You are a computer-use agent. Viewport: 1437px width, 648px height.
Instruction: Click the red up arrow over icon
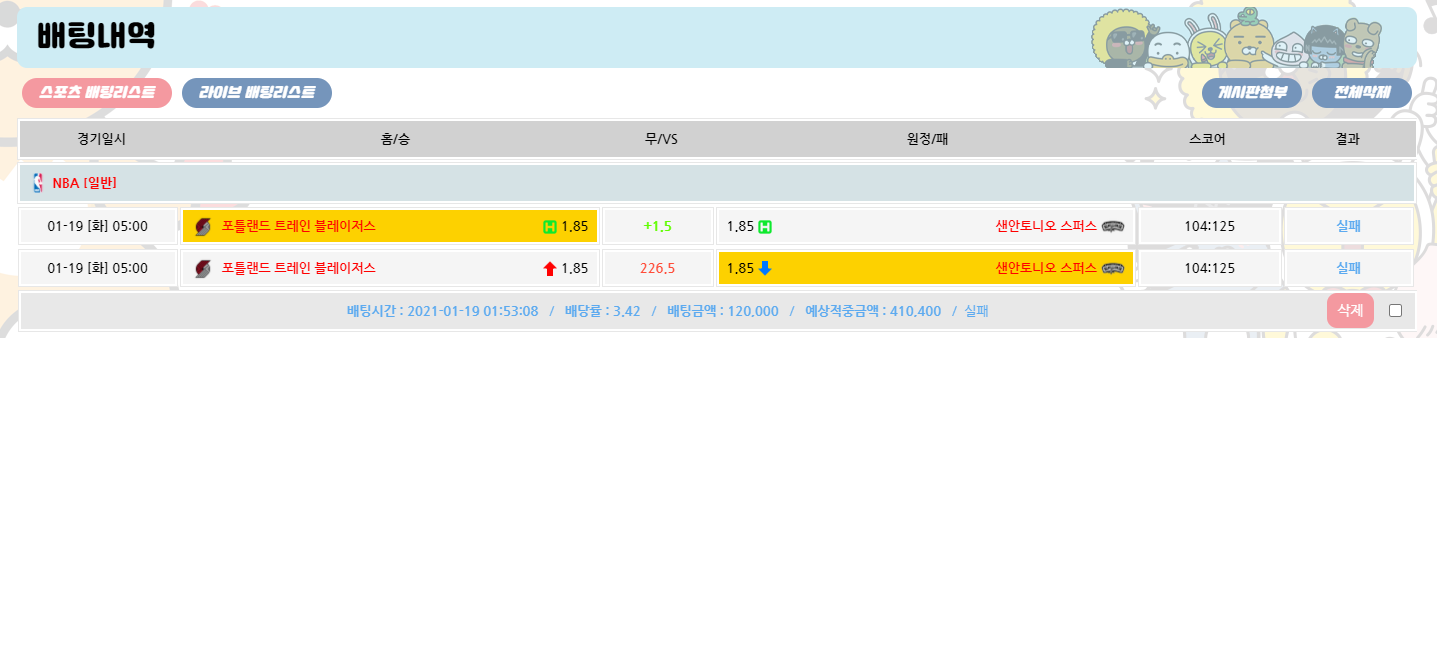pyautogui.click(x=549, y=269)
